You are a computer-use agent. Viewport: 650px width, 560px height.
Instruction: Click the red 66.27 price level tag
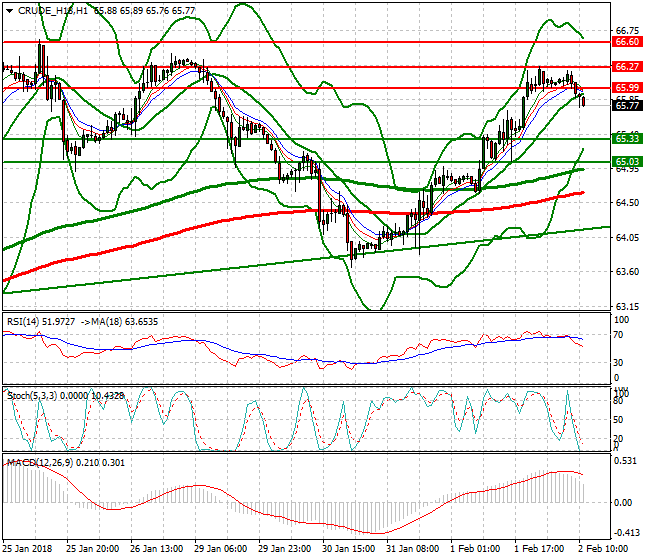(627, 66)
